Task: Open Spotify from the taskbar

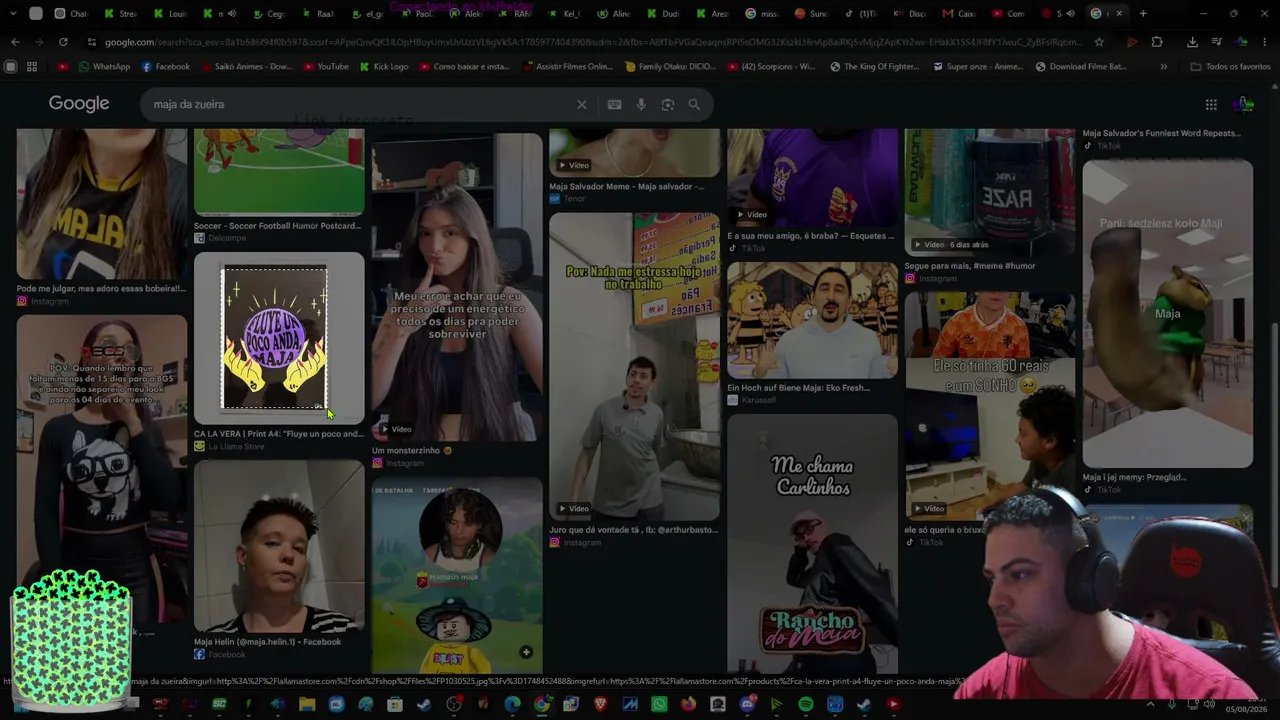Action: [806, 704]
